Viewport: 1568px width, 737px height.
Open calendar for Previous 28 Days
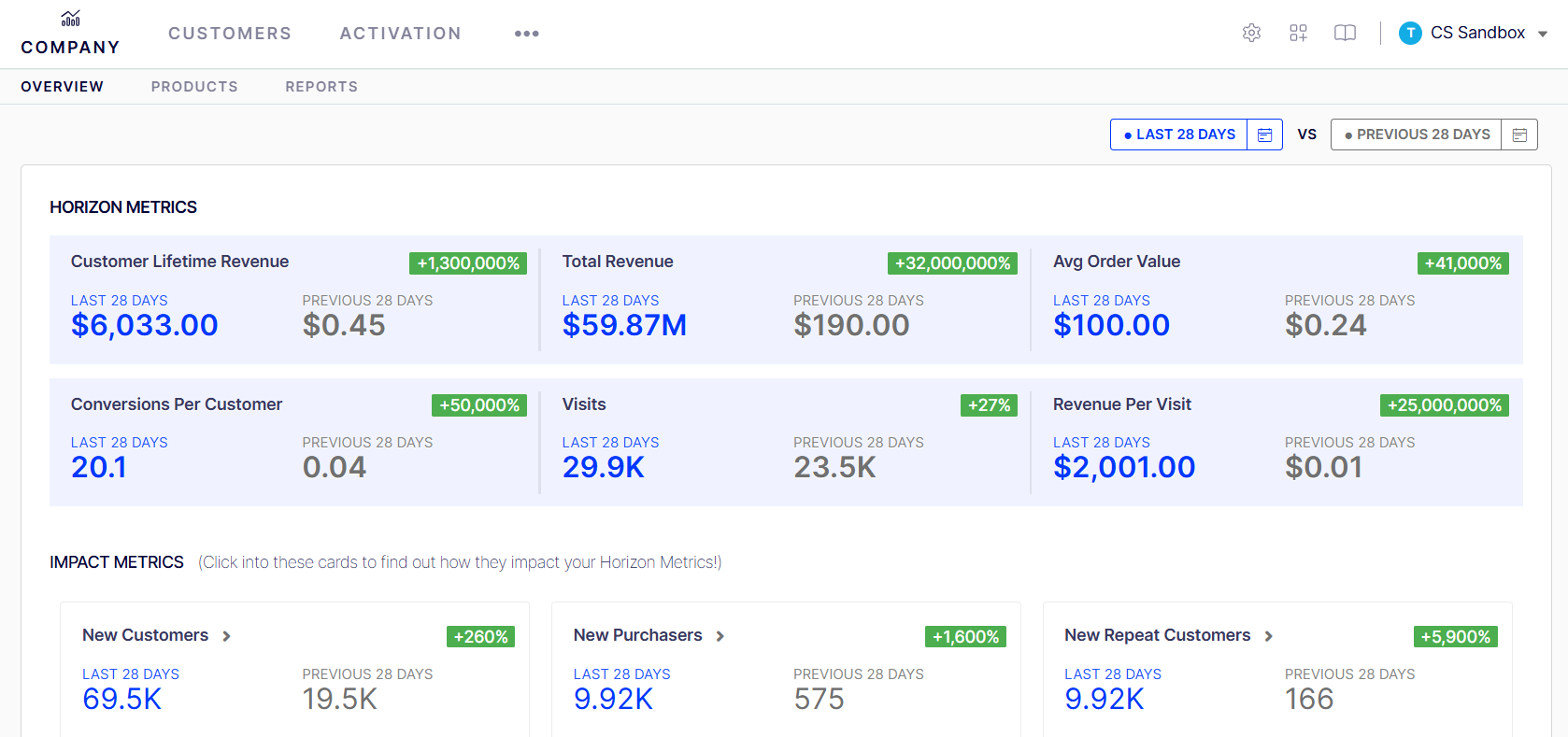click(x=1519, y=135)
